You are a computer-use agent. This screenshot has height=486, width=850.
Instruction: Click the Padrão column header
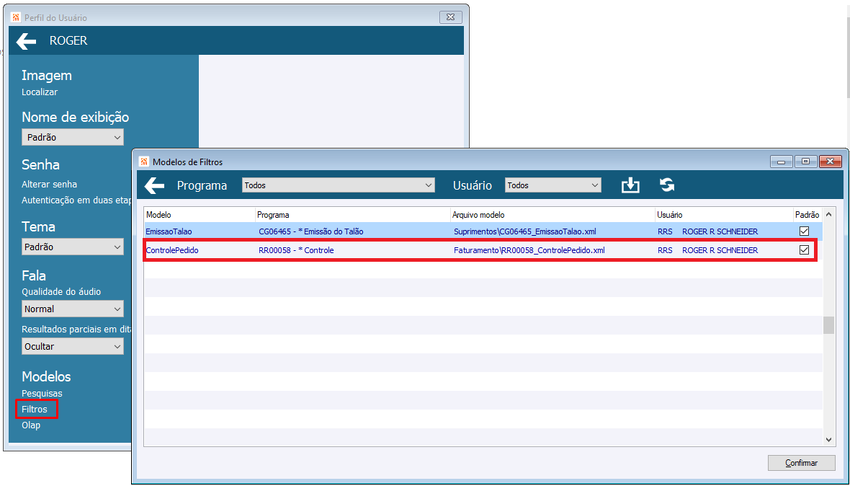(807, 215)
